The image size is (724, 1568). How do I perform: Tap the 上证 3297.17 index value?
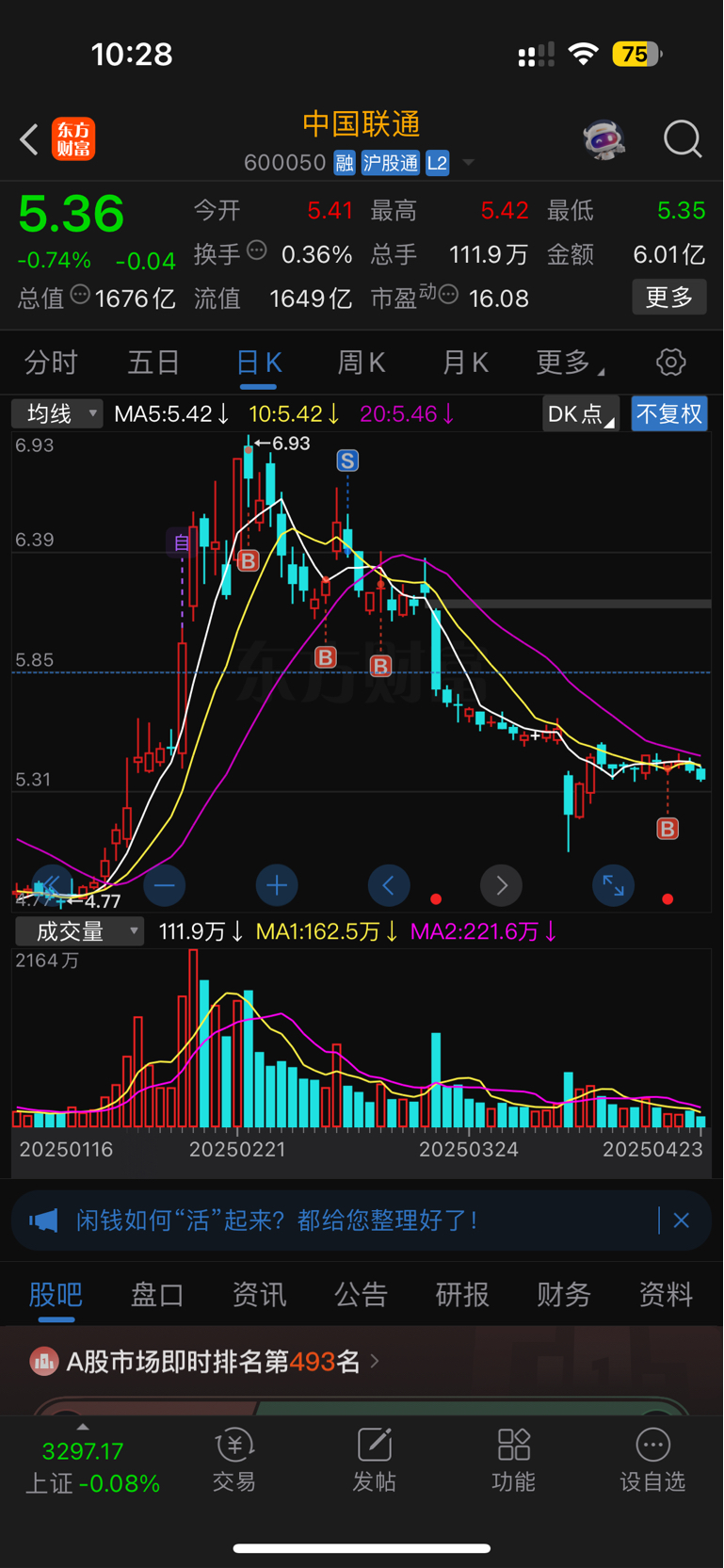coord(83,1451)
